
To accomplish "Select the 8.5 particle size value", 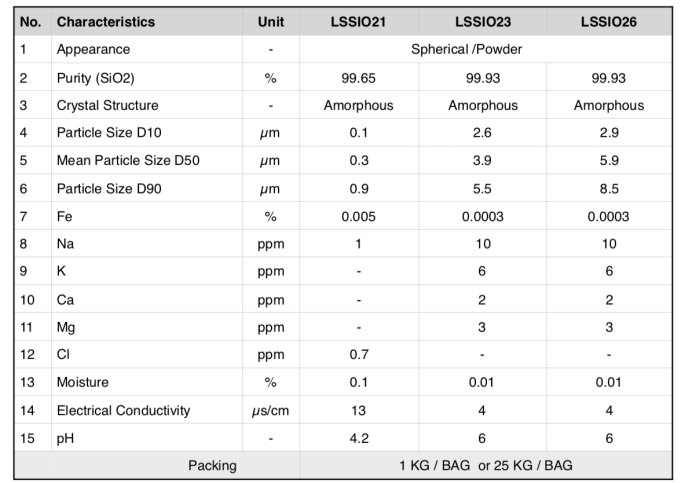I will (608, 188).
